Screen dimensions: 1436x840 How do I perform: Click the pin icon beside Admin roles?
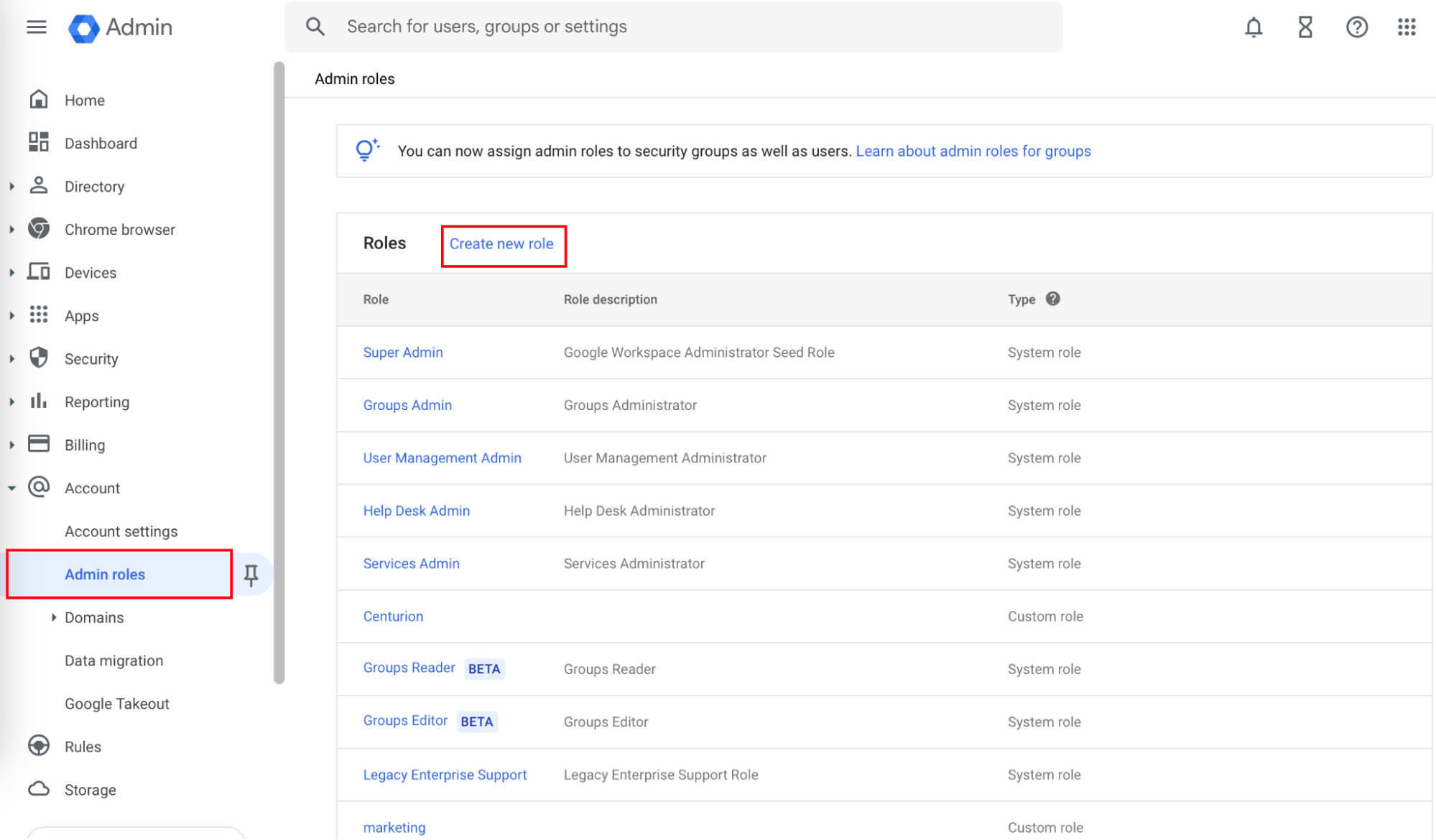(x=251, y=574)
